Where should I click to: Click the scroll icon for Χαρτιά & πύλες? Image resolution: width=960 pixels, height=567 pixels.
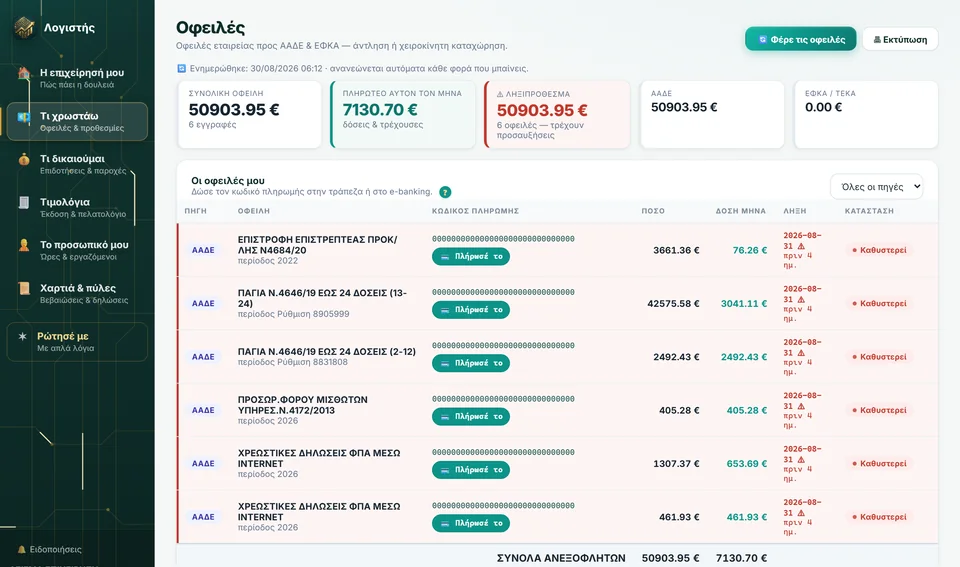[x=24, y=288]
